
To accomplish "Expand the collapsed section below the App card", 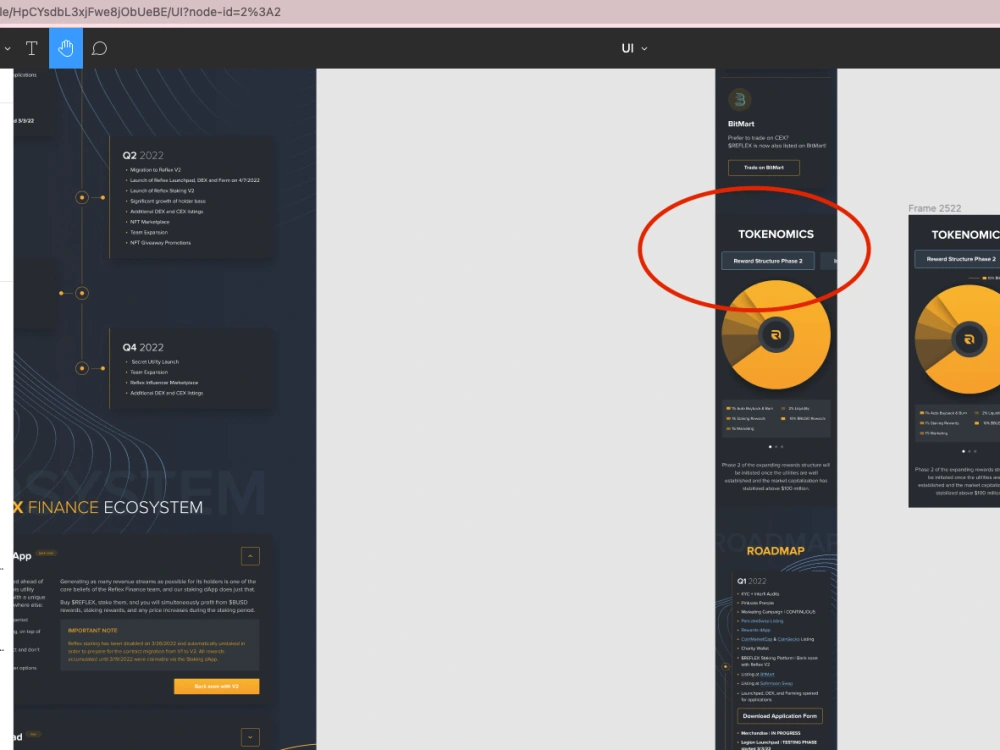I will [250, 737].
